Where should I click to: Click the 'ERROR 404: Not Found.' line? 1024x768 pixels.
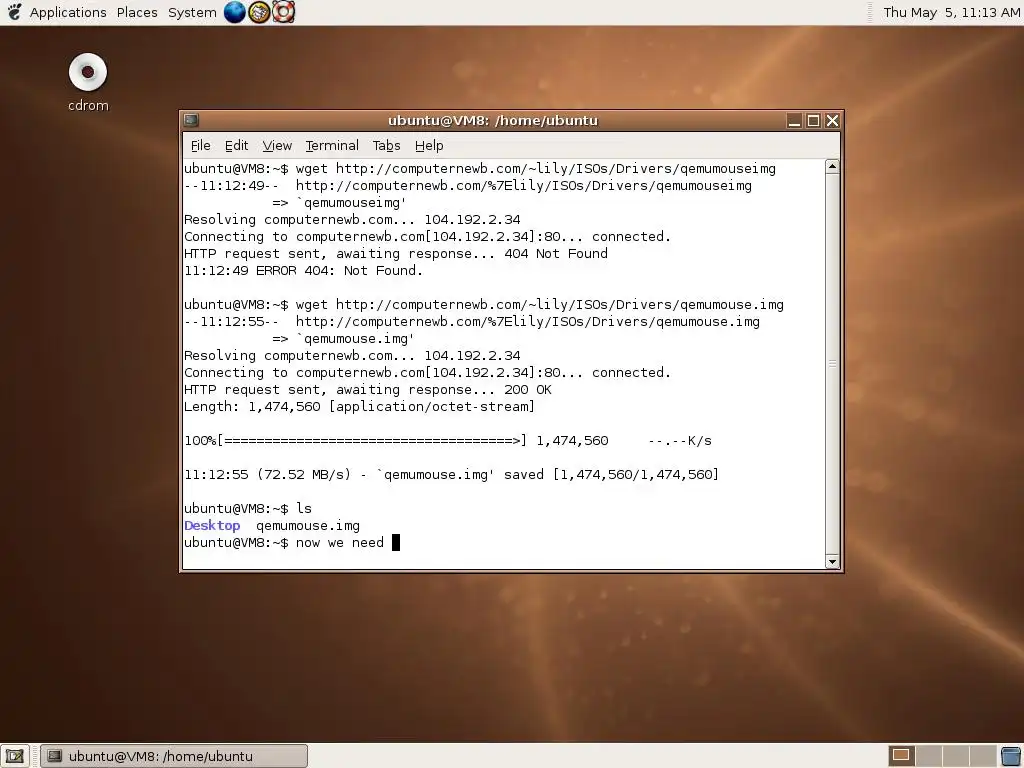(304, 270)
